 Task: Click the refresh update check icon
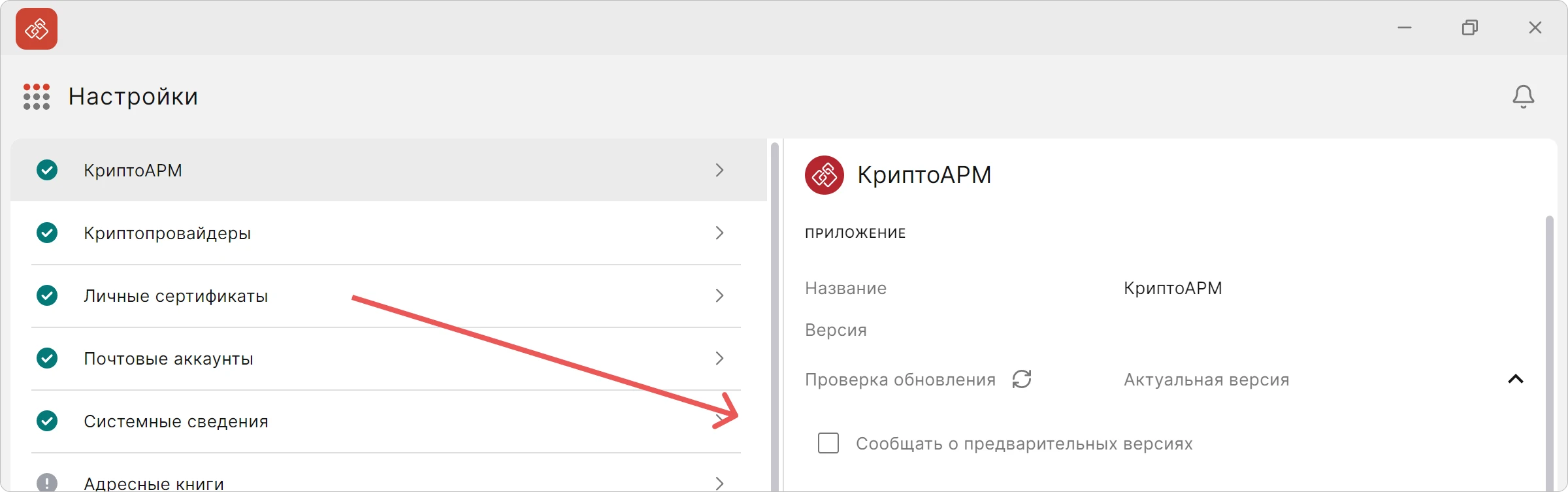pos(1022,380)
